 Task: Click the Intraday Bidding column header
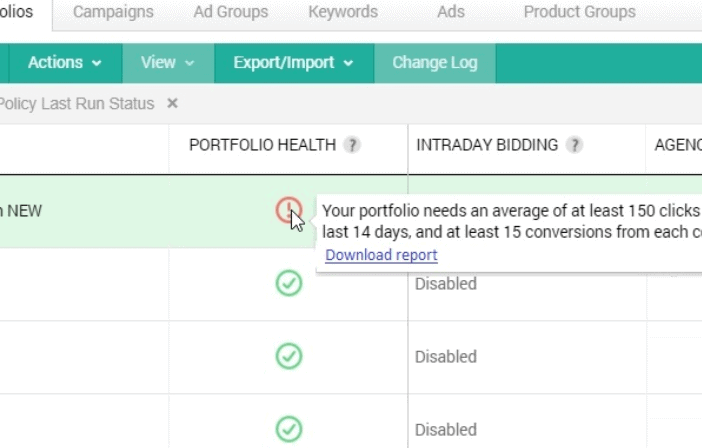[487, 145]
